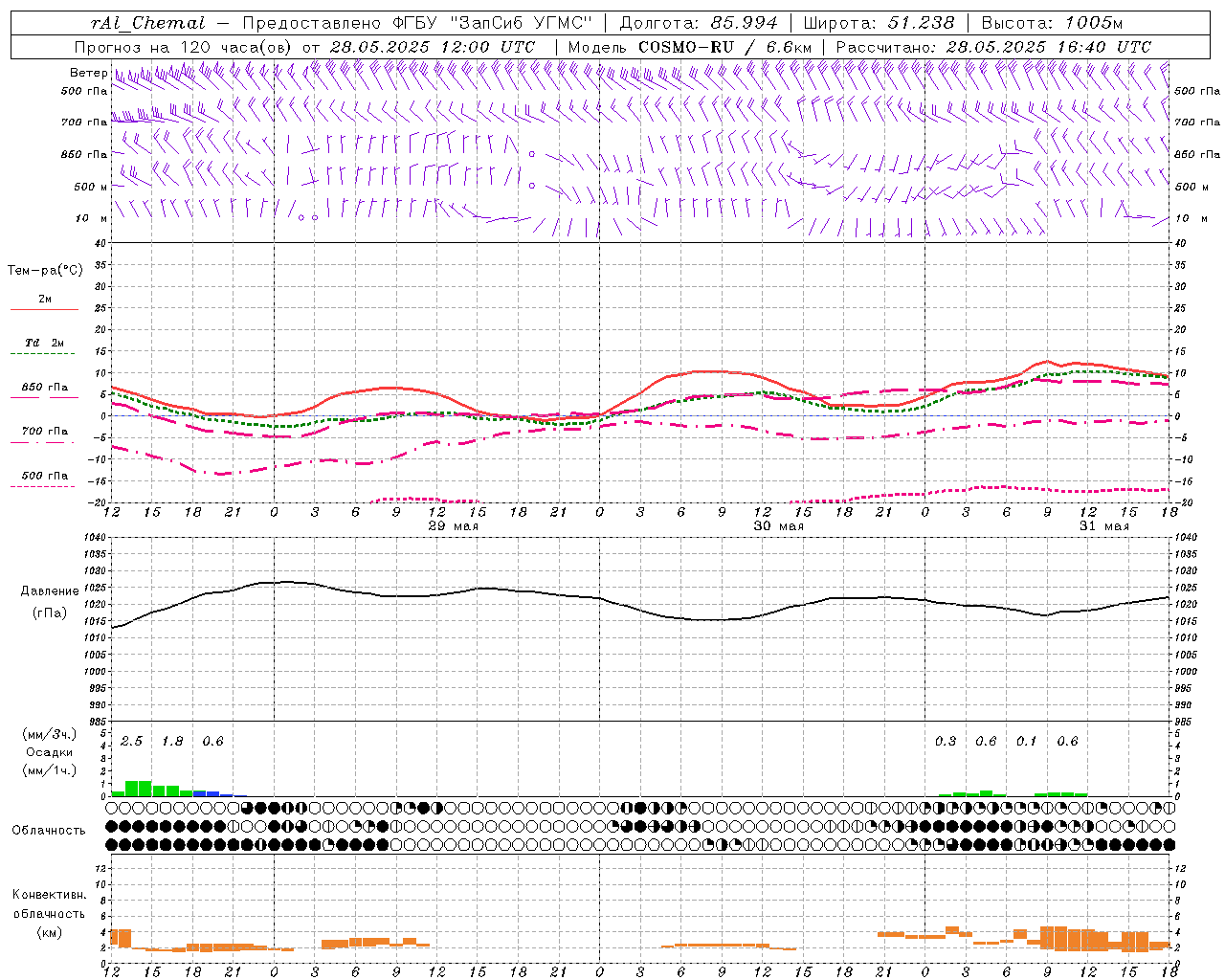This screenshot has width=1225, height=980.
Task: Click the station name rAl_Chemal in header
Action: point(147,23)
